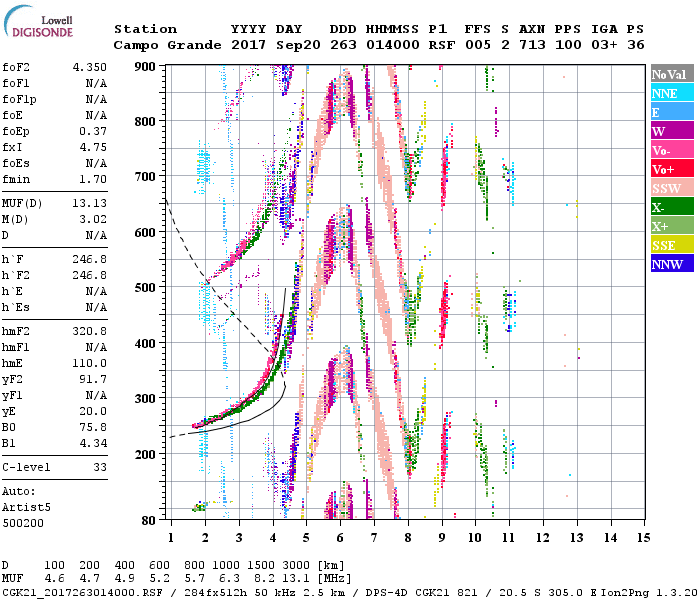
Task: Click the h`F value 246.8
Action: click(90, 259)
